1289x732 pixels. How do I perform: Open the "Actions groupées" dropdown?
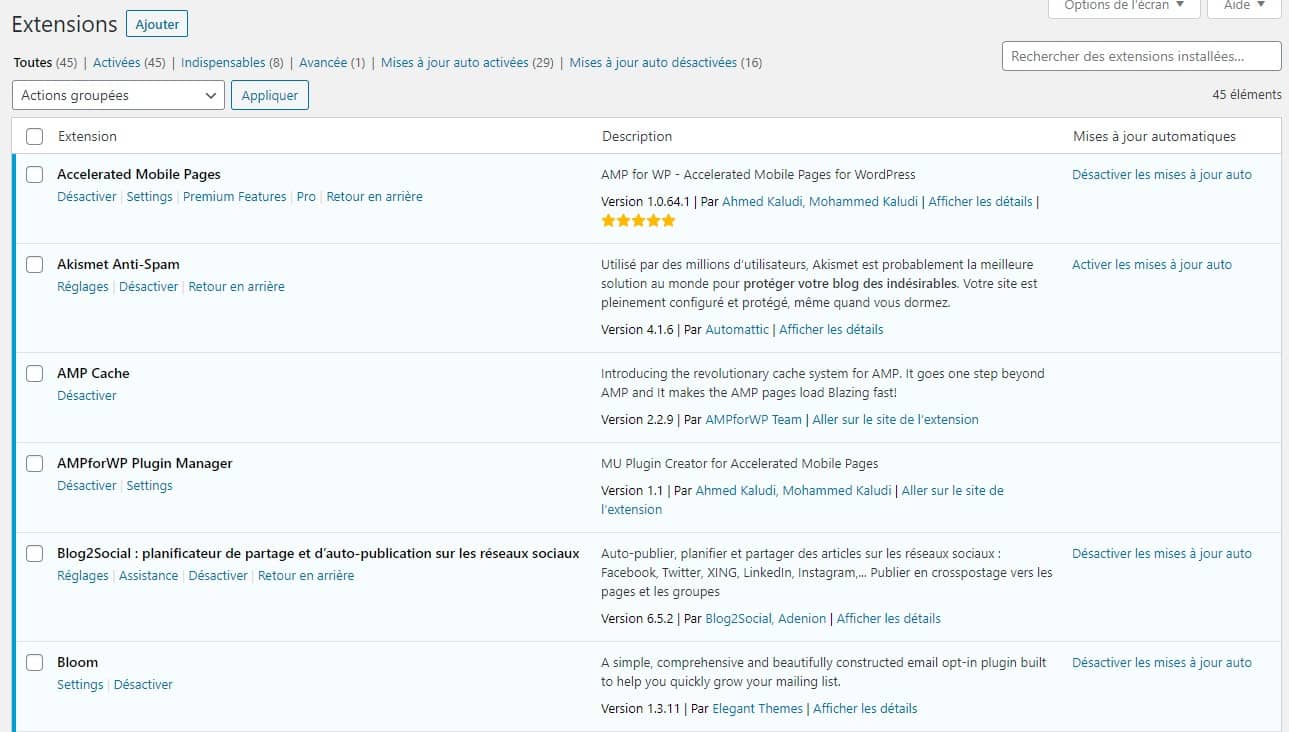(x=118, y=95)
